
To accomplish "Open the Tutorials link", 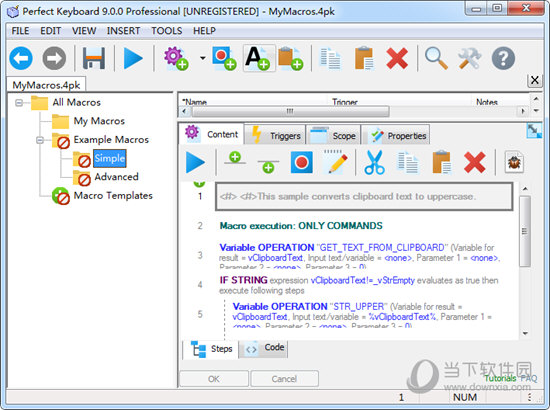I will pos(500,378).
